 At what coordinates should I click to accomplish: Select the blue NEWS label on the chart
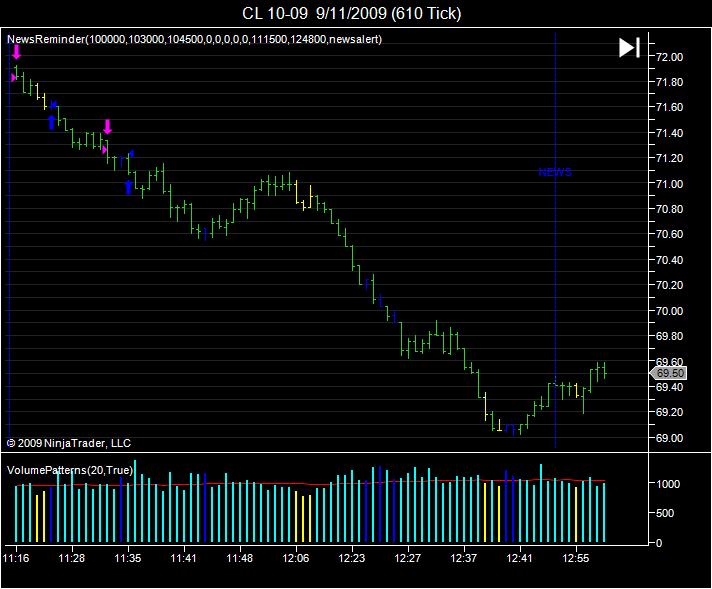tap(555, 172)
